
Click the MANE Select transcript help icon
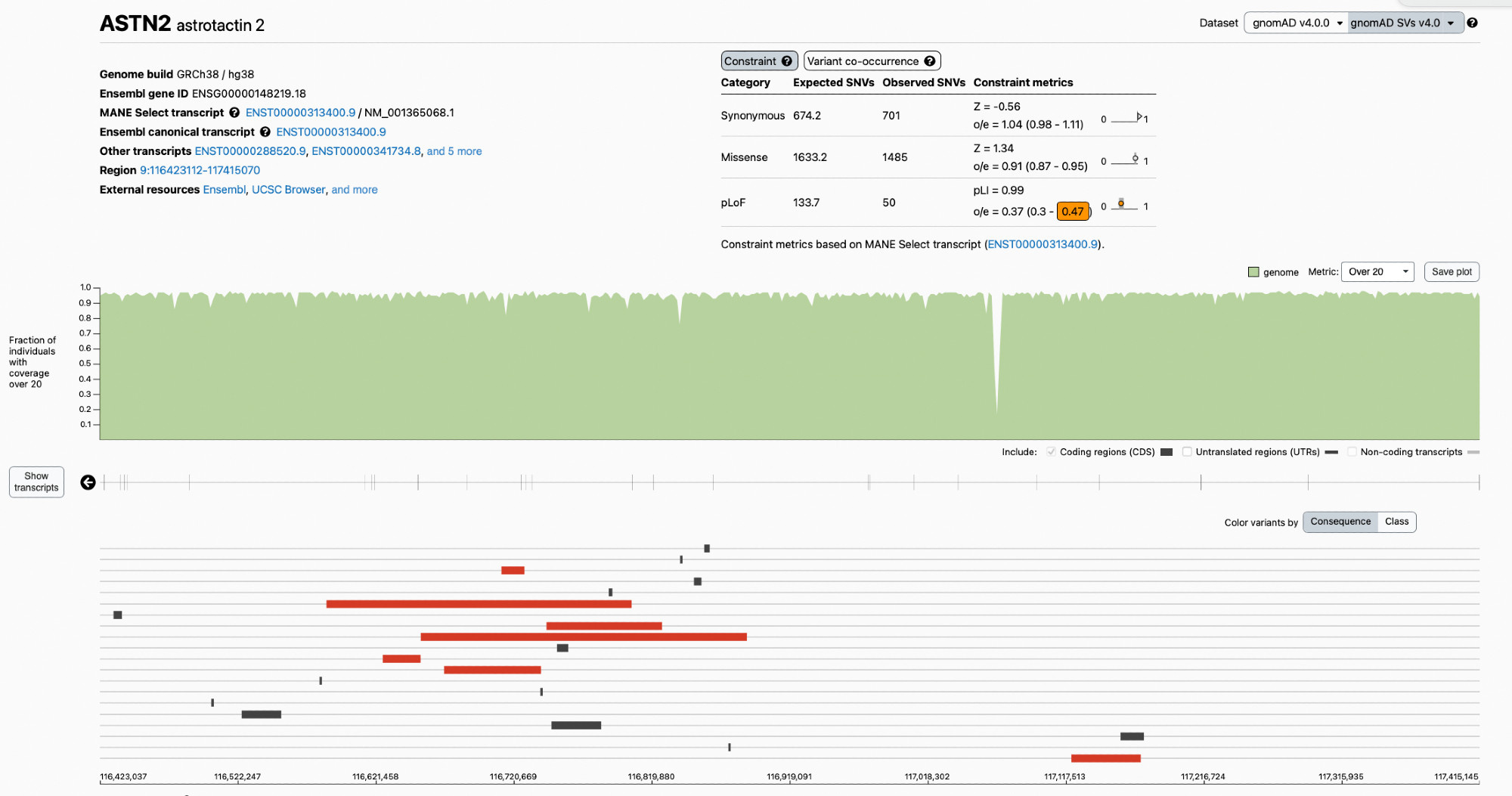[x=234, y=113]
